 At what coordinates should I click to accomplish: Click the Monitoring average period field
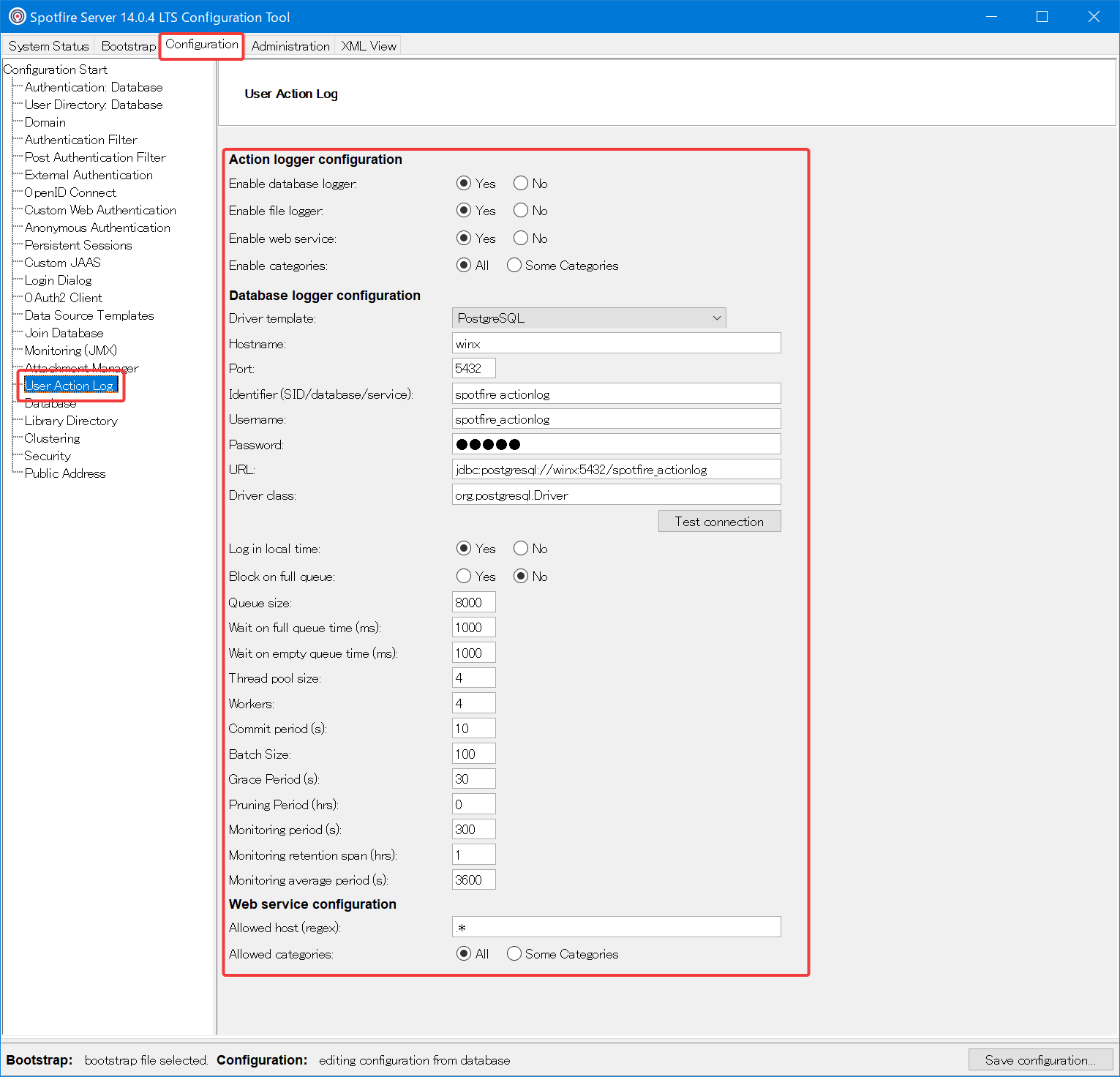tap(474, 880)
